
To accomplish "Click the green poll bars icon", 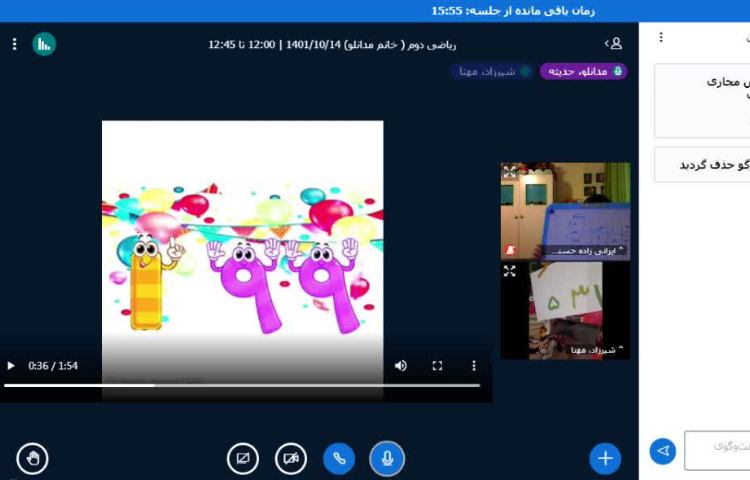I will click(x=44, y=44).
